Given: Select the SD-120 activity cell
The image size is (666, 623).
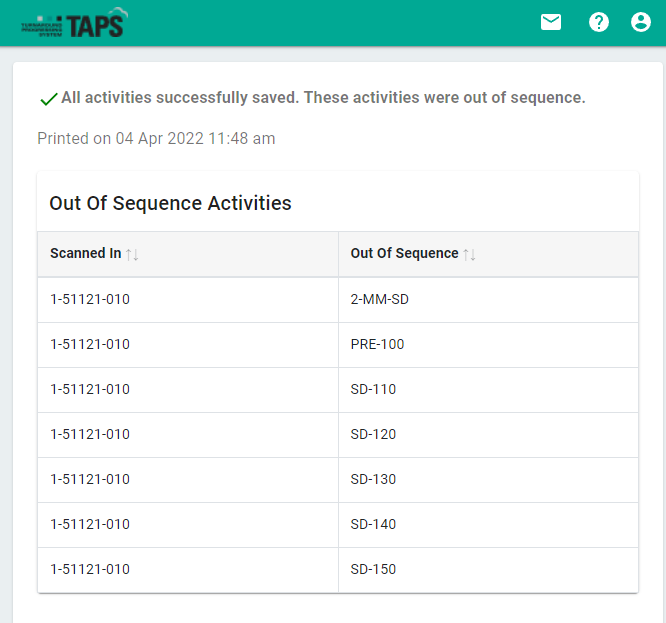Looking at the screenshot, I should point(373,434).
